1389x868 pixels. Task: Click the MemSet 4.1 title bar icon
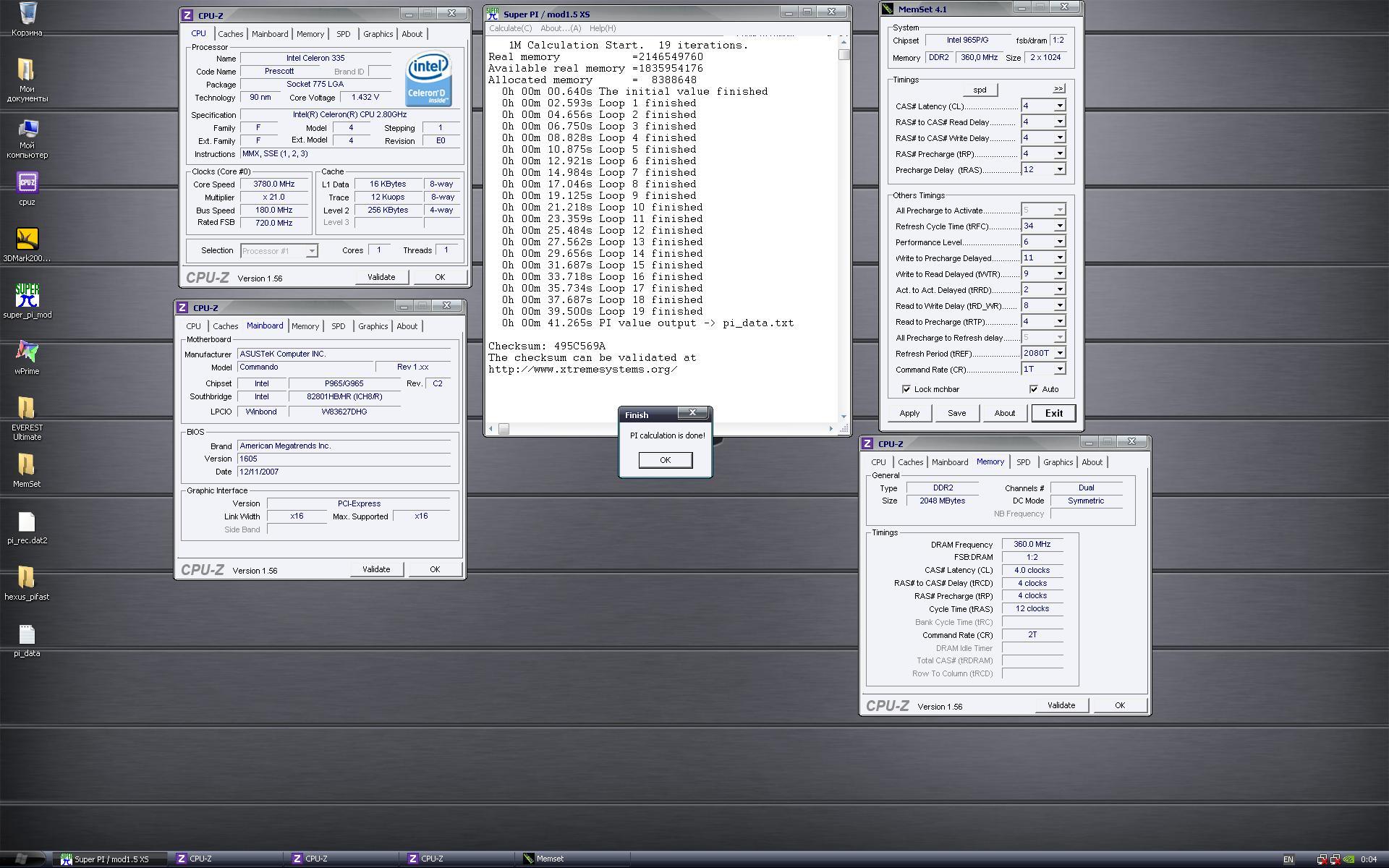click(x=888, y=9)
